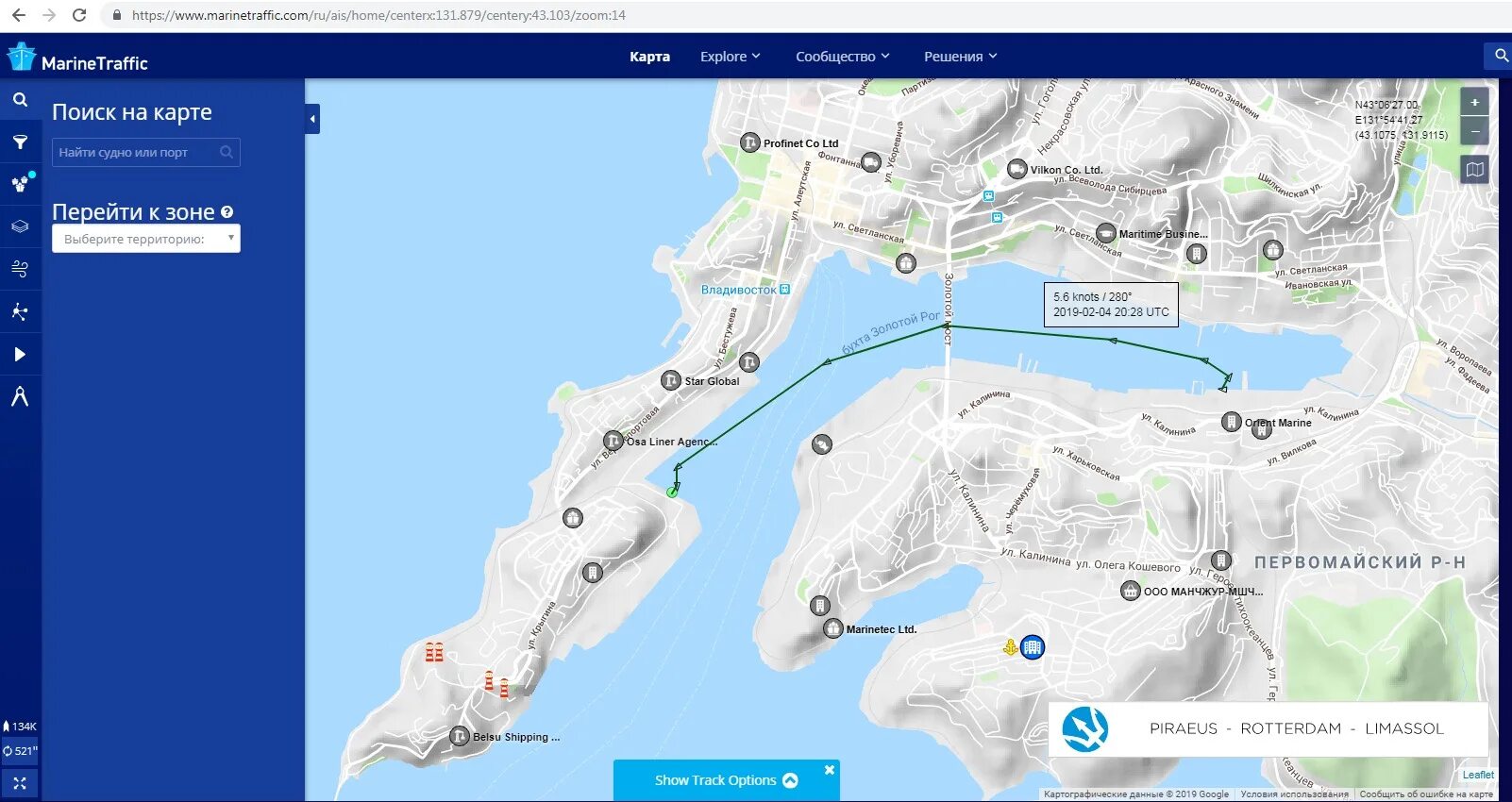The width and height of the screenshot is (1512, 802).
Task: Close the Show Track Options bar
Action: [830, 770]
